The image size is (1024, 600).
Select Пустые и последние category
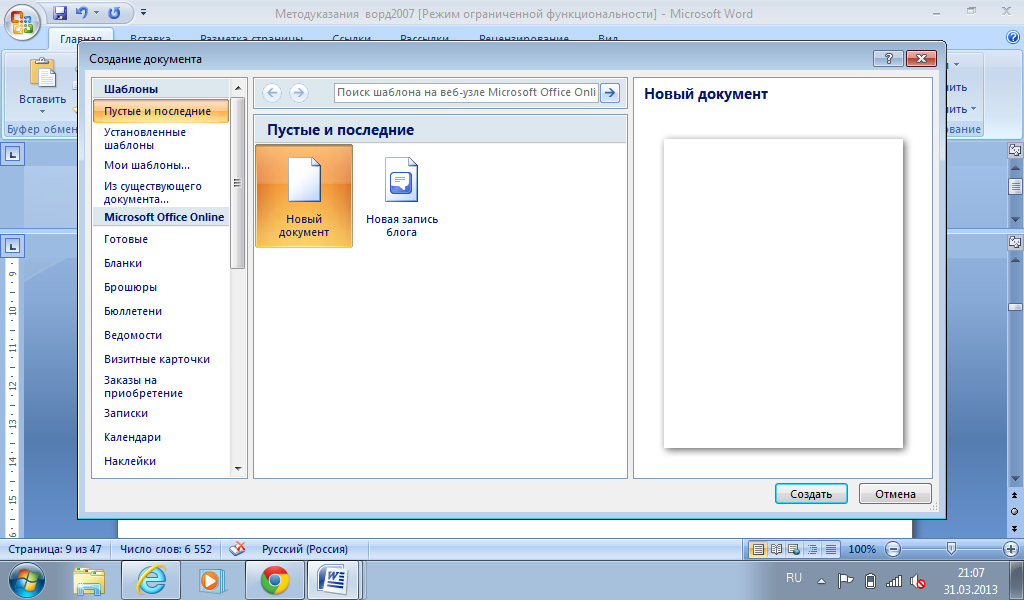click(x=161, y=111)
